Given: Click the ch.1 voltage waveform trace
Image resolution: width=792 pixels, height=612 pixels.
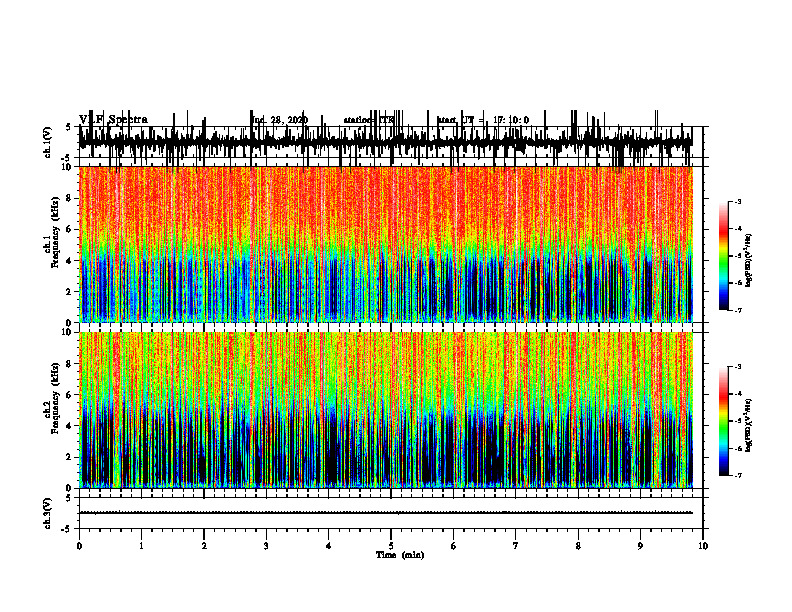Looking at the screenshot, I should point(386,141).
